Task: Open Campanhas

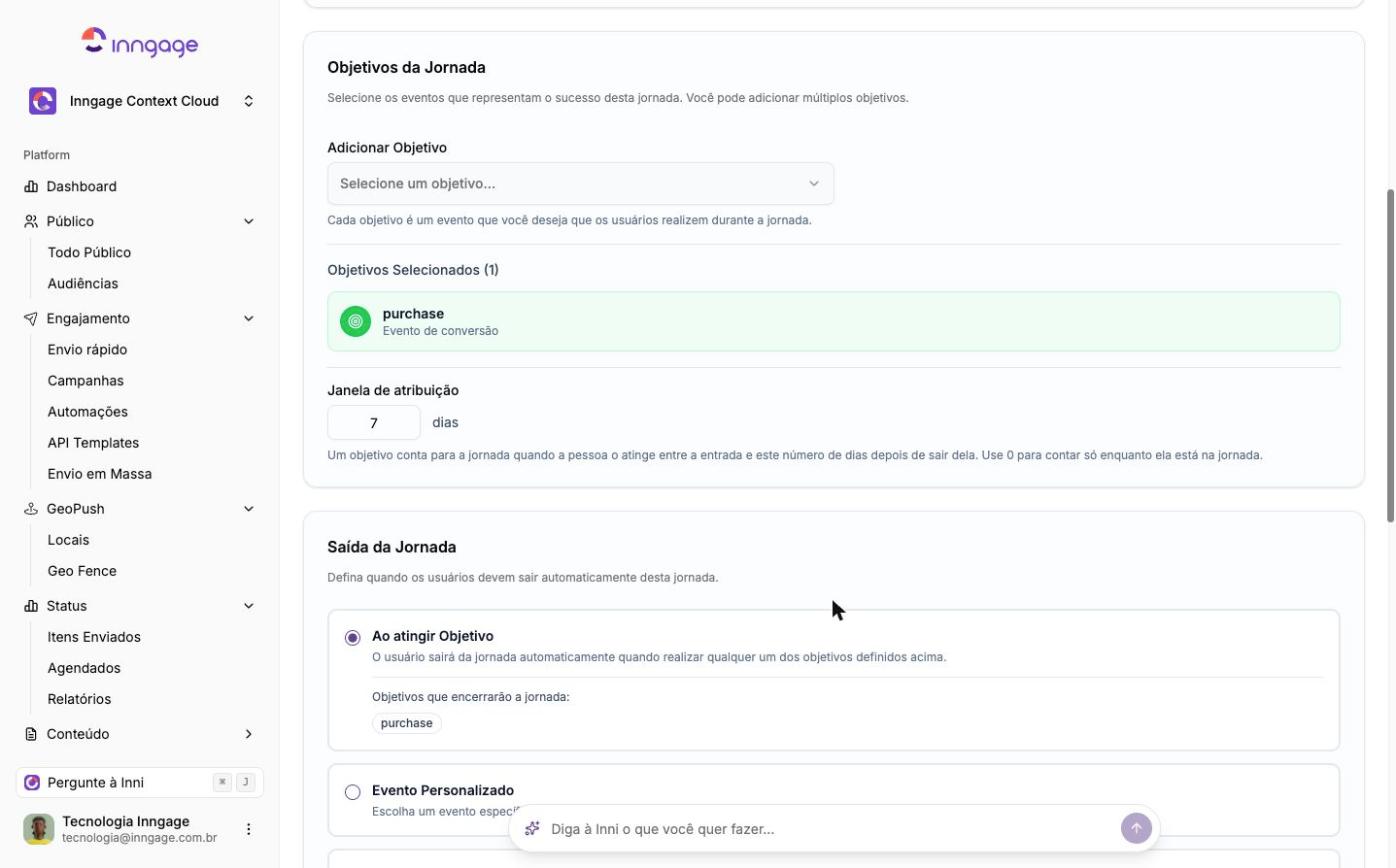Action: click(x=86, y=381)
